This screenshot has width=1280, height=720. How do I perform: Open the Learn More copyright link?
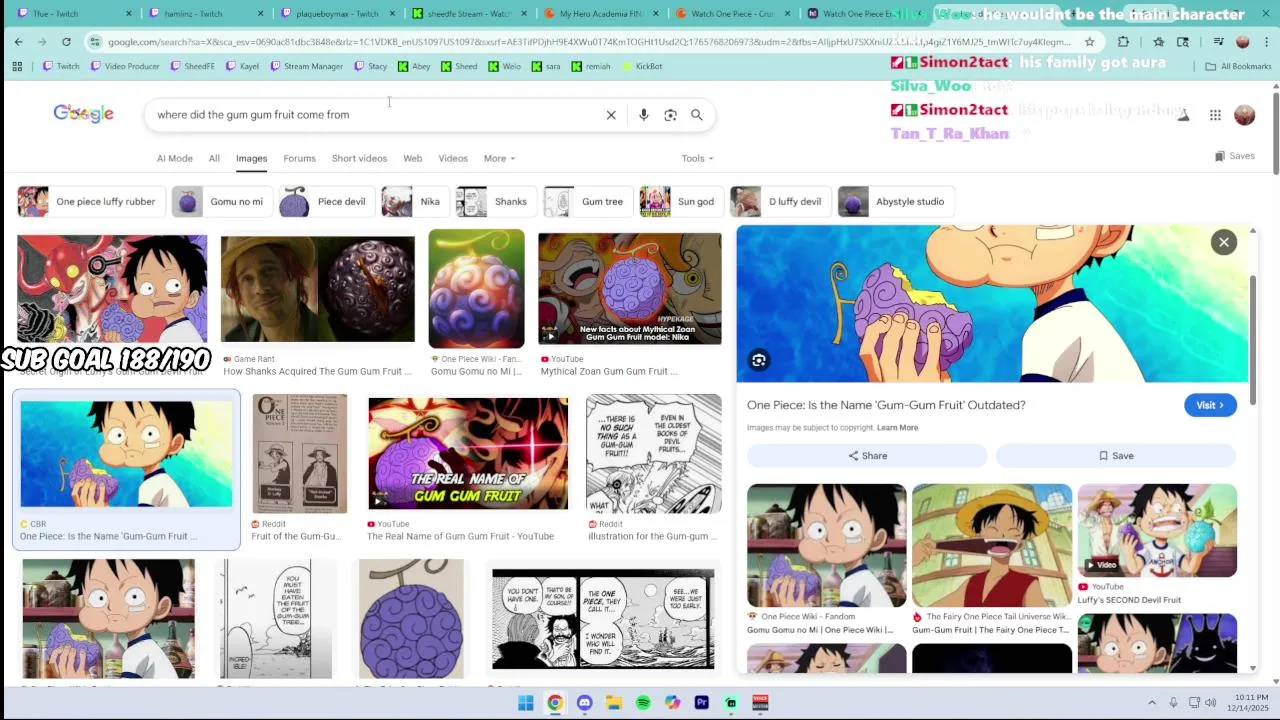tap(897, 428)
